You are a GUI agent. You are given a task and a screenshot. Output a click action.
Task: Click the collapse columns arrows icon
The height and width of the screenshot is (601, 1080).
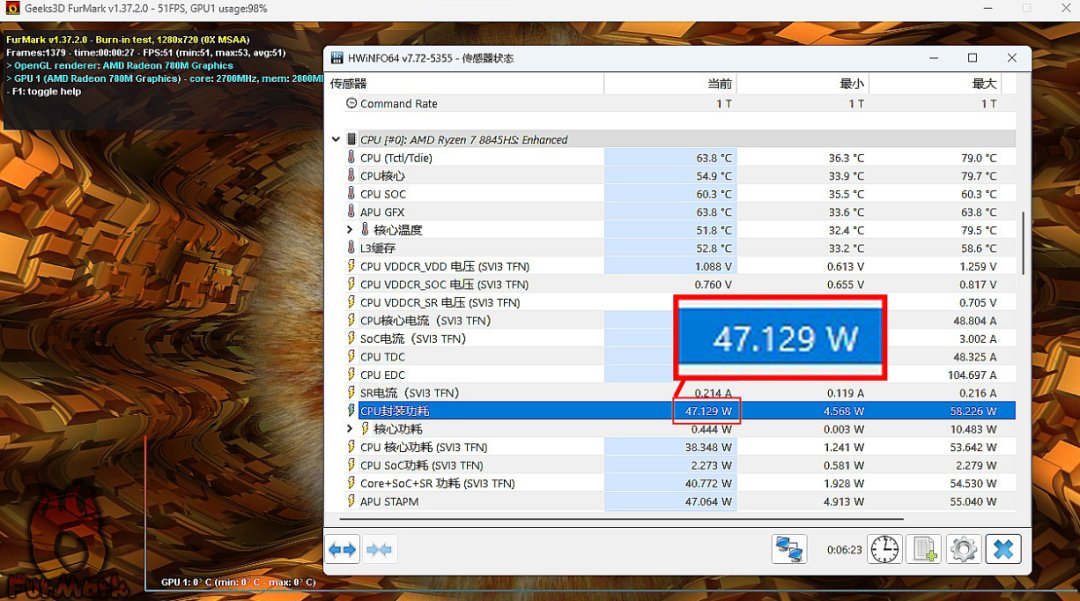[x=379, y=549]
